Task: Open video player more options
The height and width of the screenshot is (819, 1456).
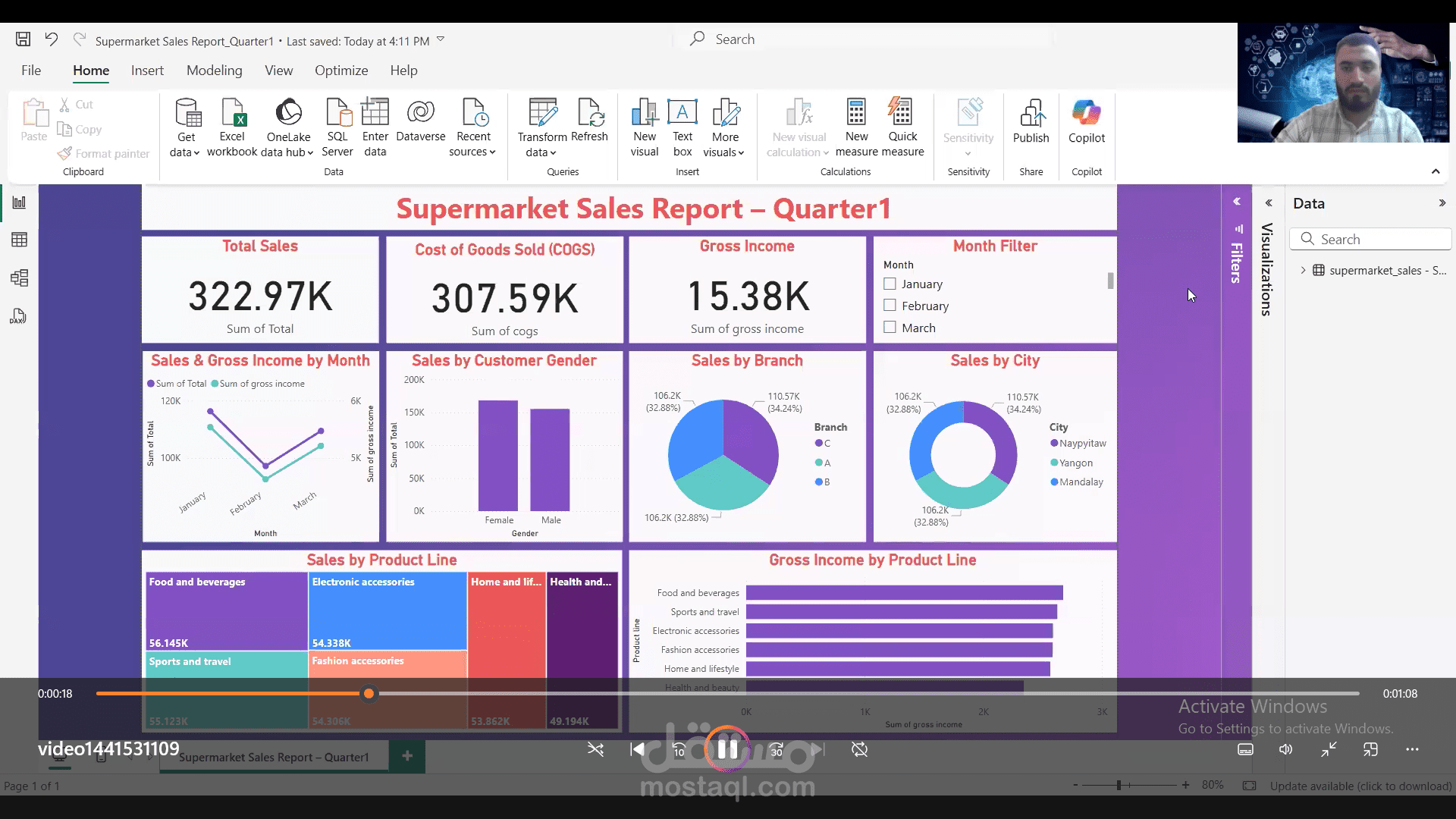Action: (x=1412, y=750)
